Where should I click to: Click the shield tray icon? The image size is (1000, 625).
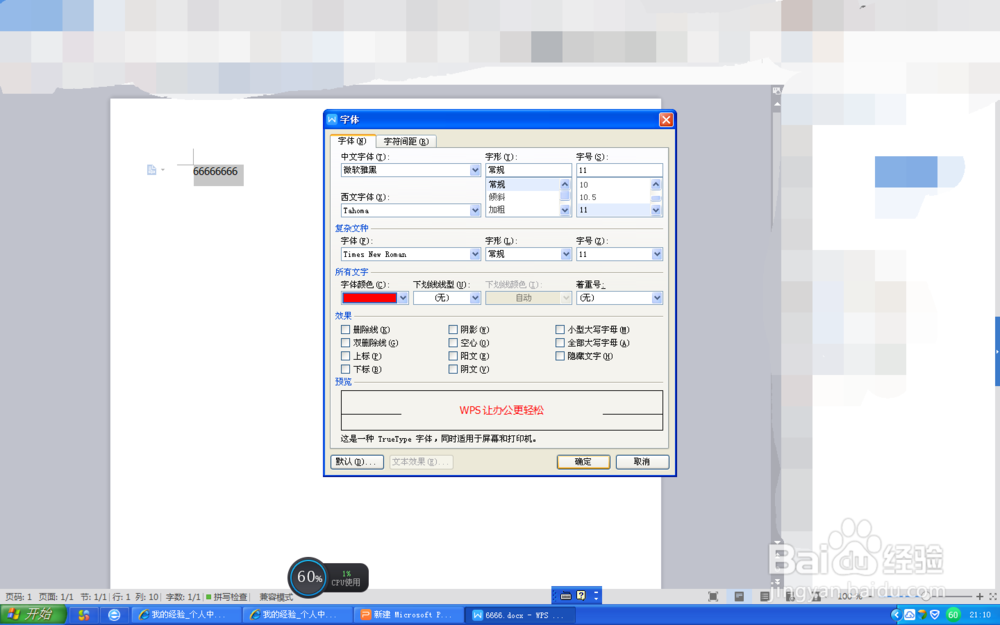tap(935, 615)
